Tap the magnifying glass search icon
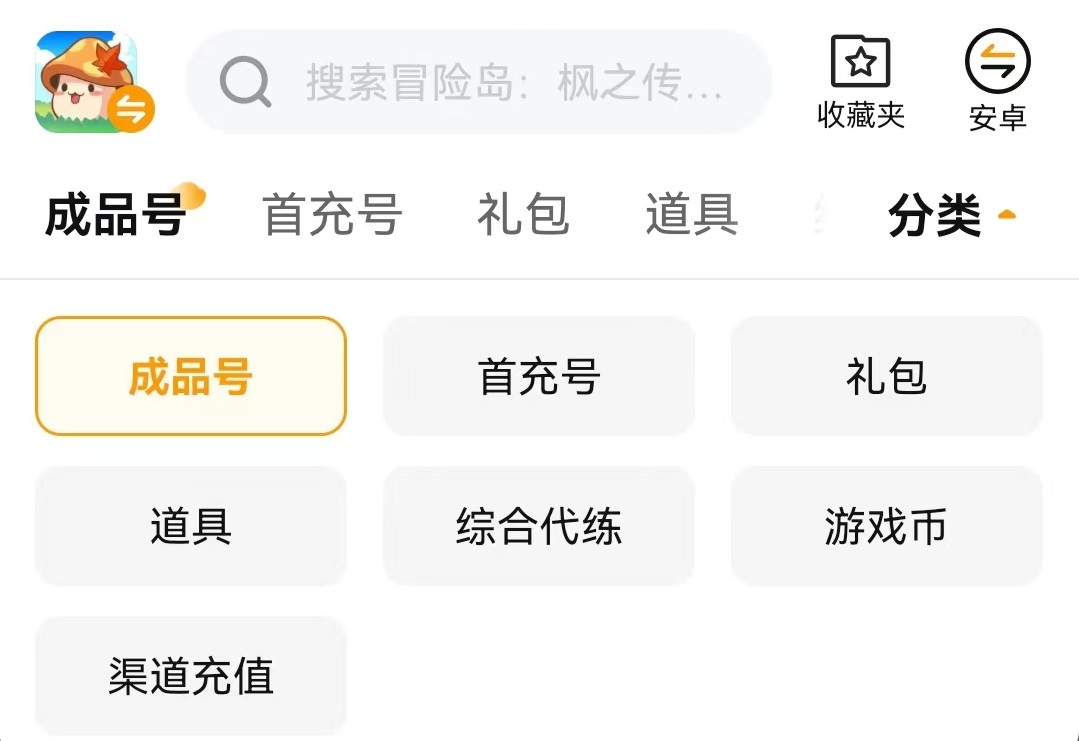The height and width of the screenshot is (741, 1079). pyautogui.click(x=245, y=81)
